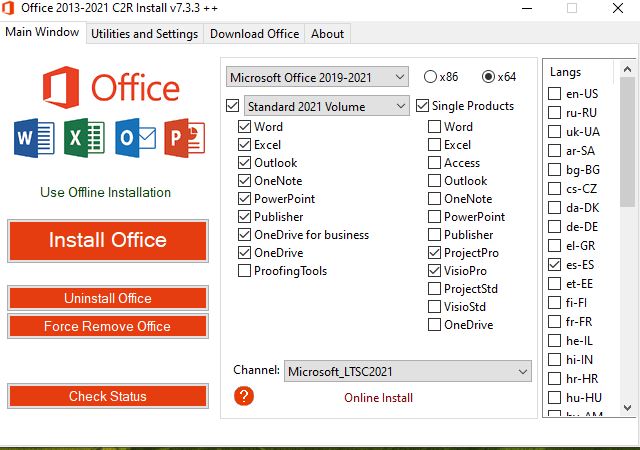Screen dimensions: 640x450
Task: Check OneNote under Single Products
Action: (x=434, y=198)
